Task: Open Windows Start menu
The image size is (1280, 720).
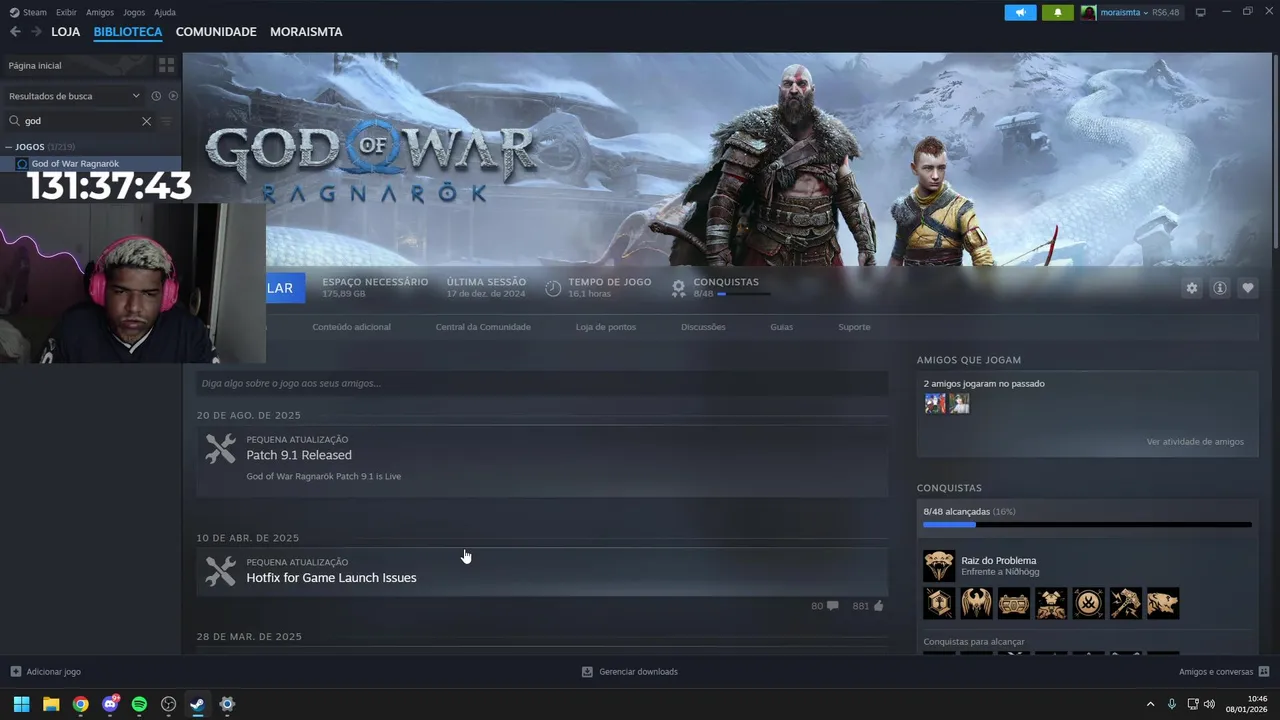Action: click(x=21, y=704)
